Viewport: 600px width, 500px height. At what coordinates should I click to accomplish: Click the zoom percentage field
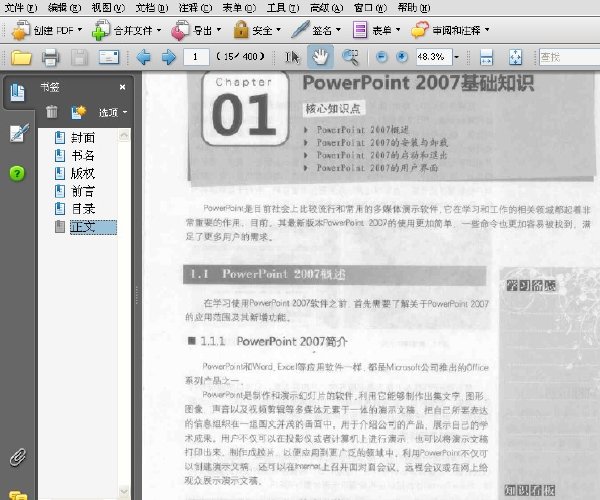coord(434,57)
